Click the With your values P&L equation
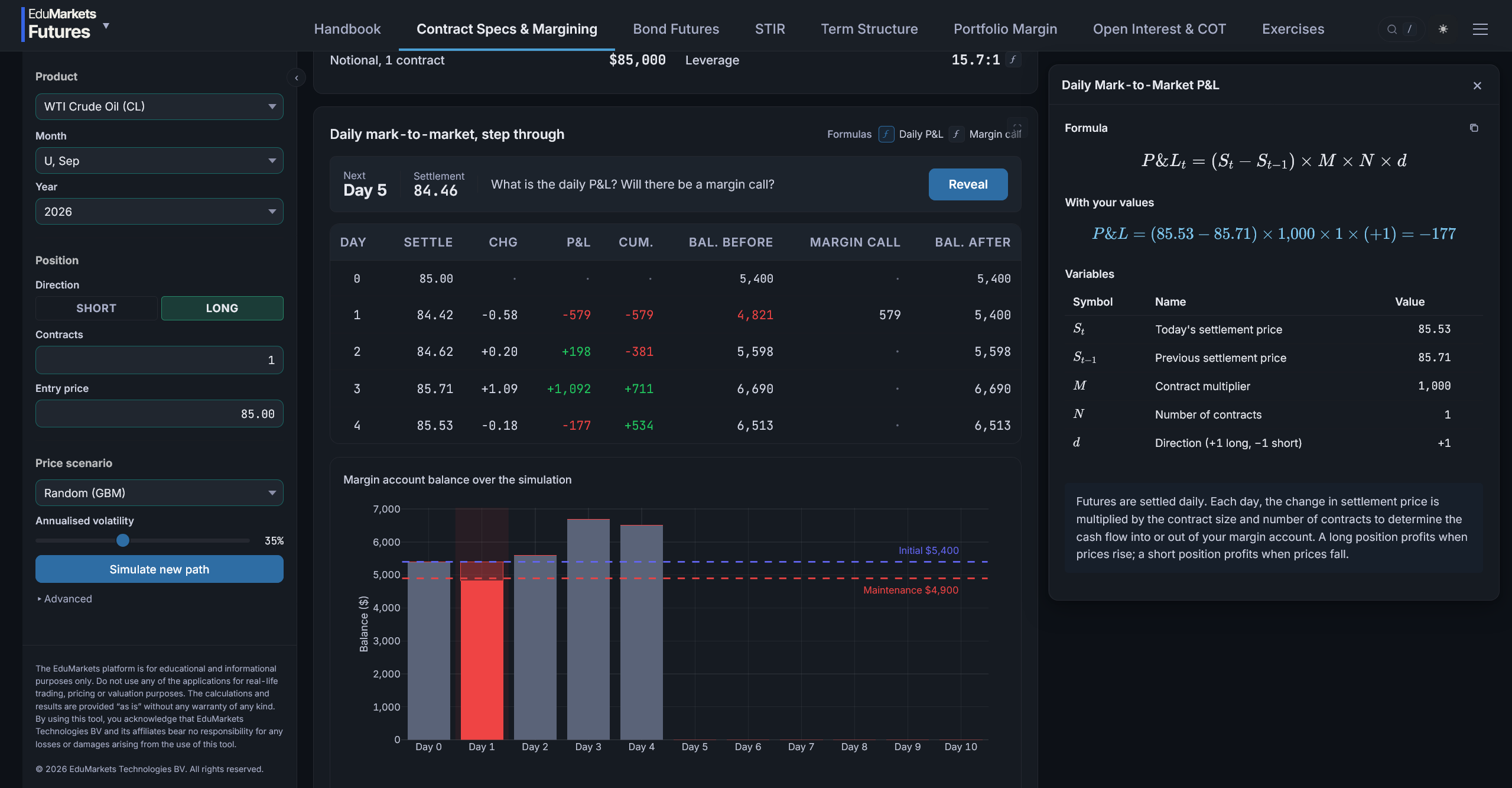 (x=1273, y=234)
